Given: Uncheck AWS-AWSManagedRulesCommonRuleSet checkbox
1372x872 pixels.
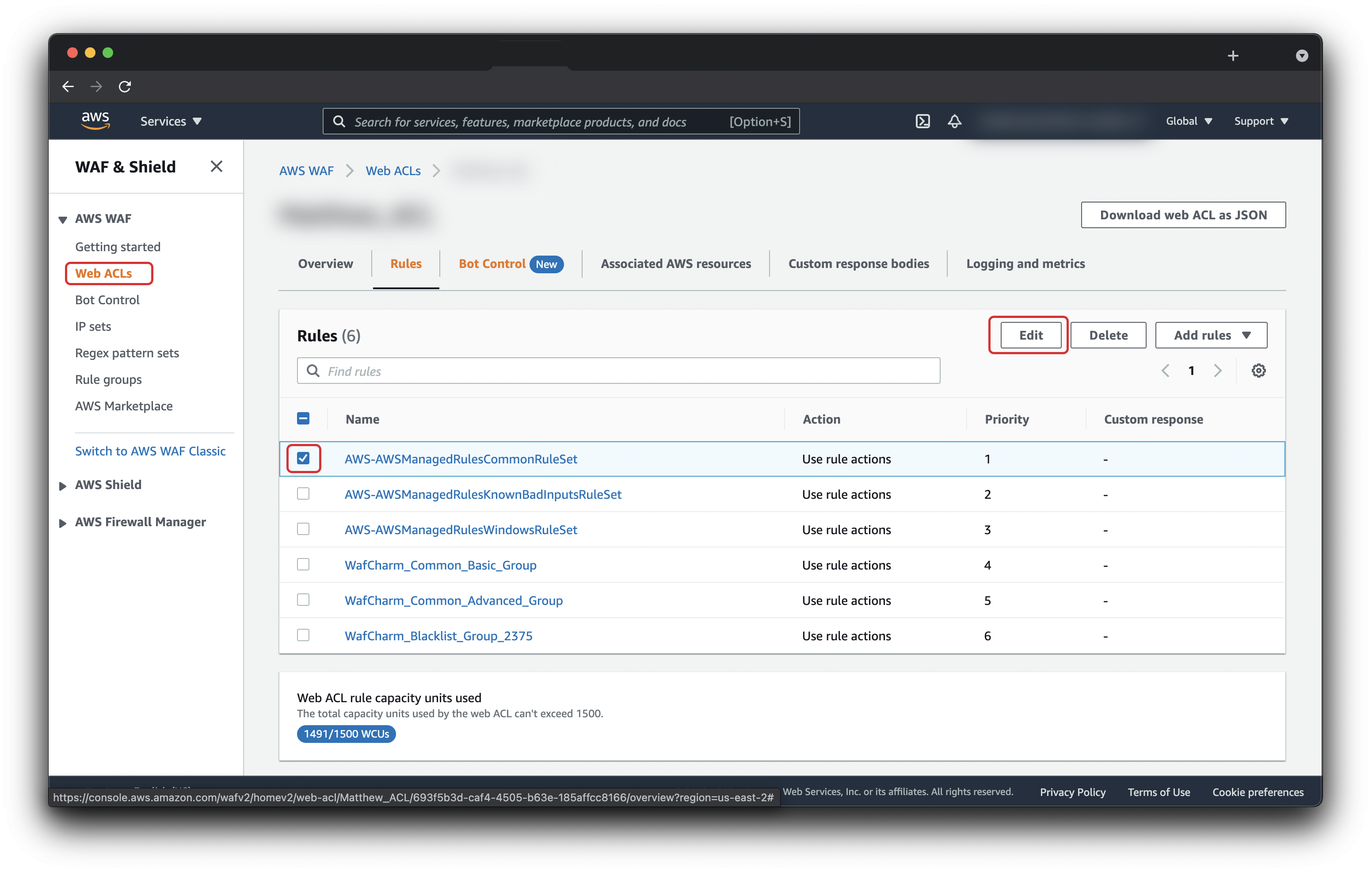Looking at the screenshot, I should tap(303, 458).
